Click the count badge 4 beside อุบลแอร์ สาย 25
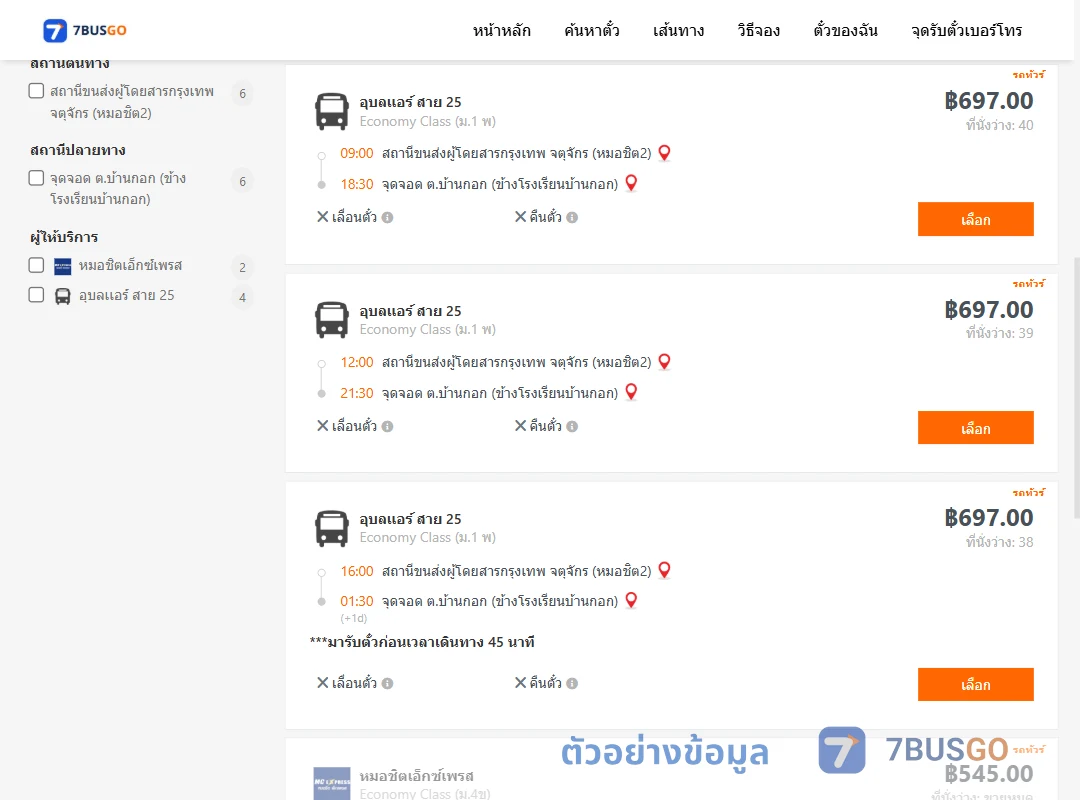This screenshot has height=800, width=1080. point(242,298)
